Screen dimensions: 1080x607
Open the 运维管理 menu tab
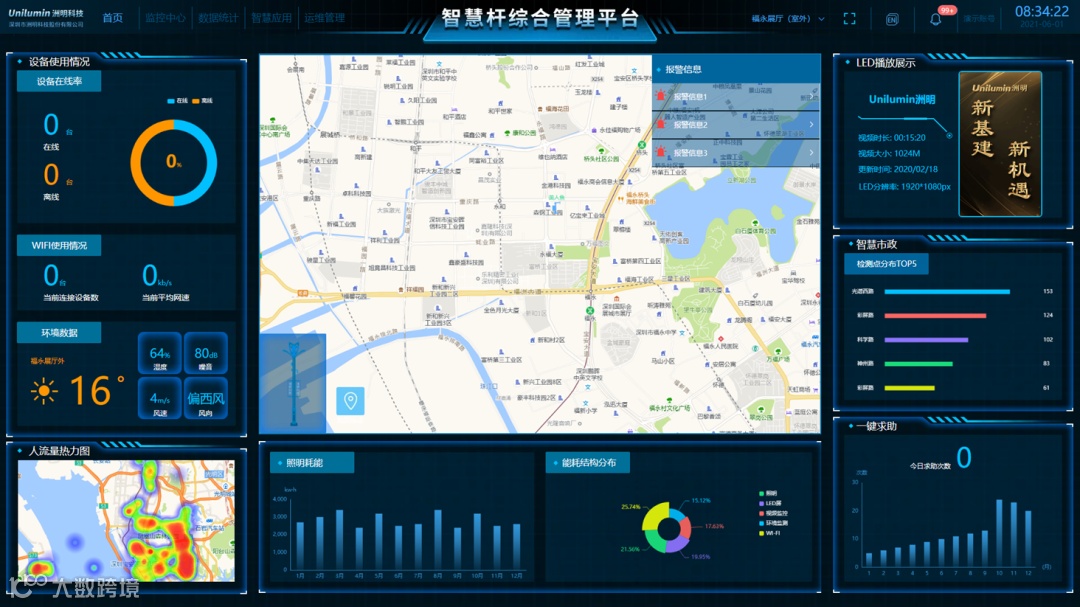(324, 18)
